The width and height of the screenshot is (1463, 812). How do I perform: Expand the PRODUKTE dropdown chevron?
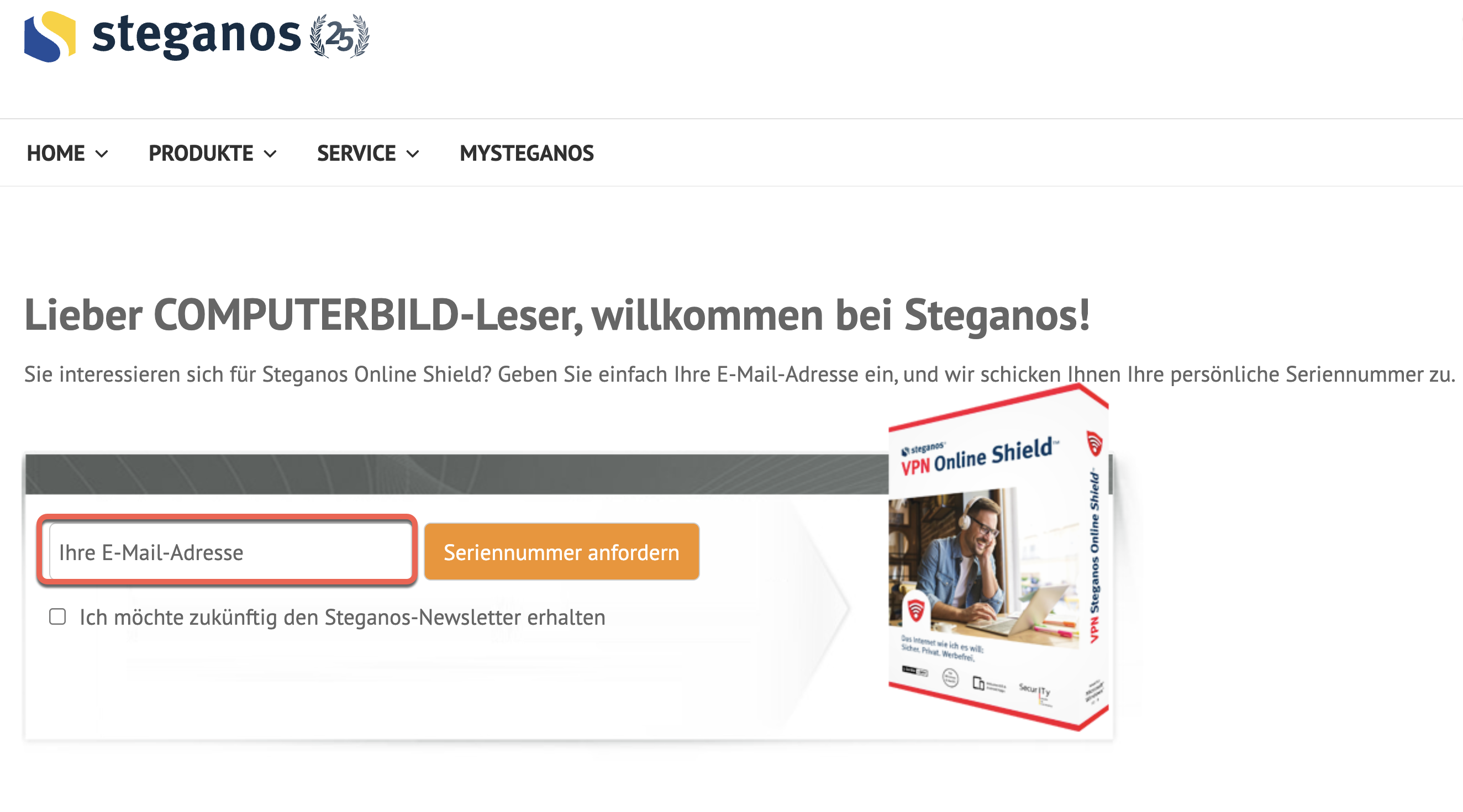coord(270,154)
